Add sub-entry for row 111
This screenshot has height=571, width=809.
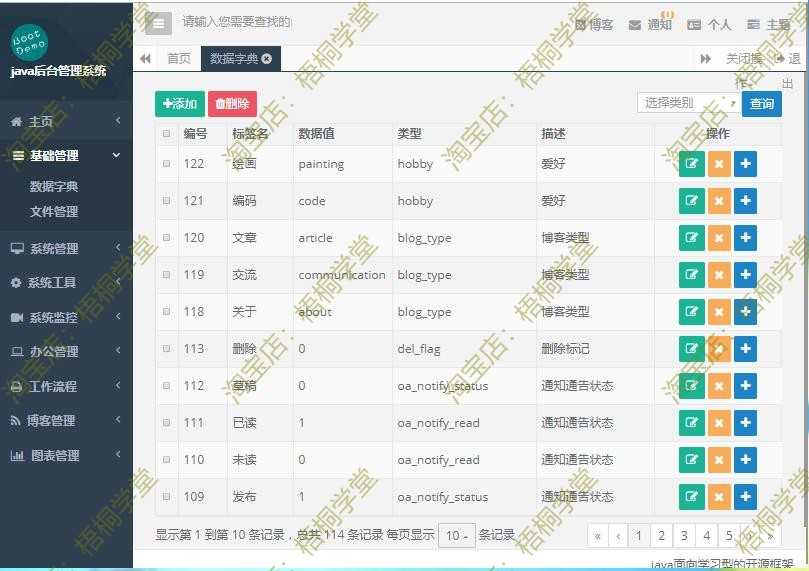point(745,423)
